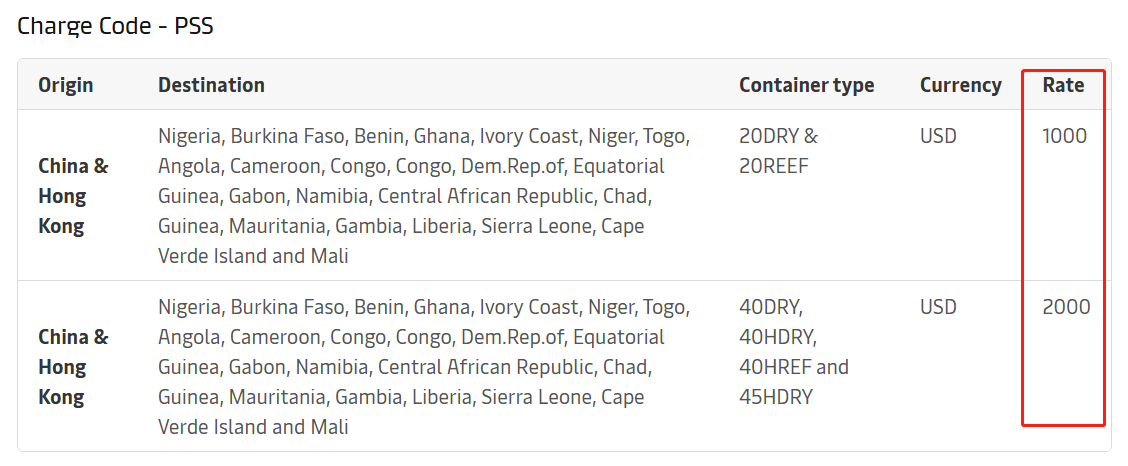
Task: Click the 20DRY & 20REEF container cell
Action: [778, 151]
